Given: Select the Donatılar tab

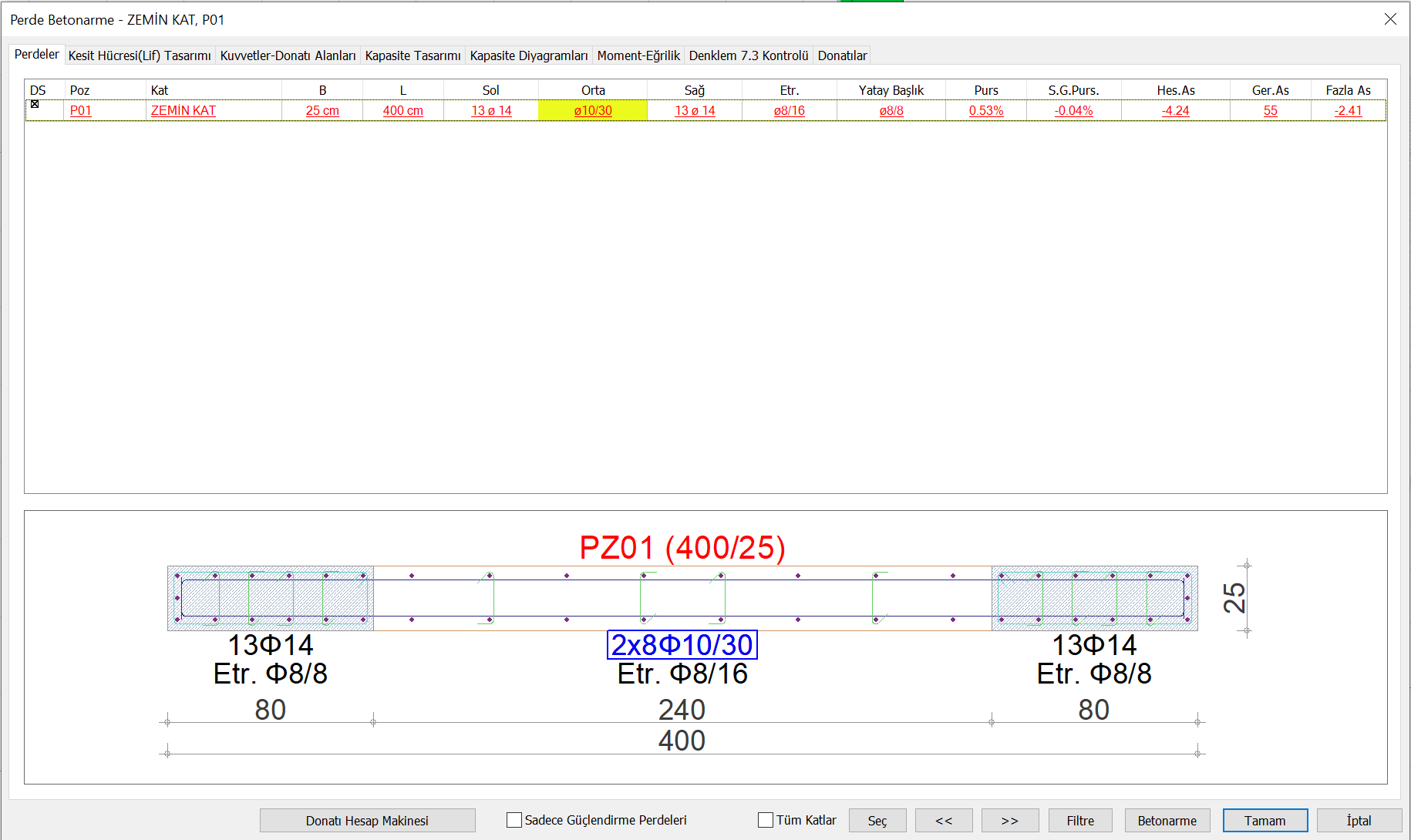Looking at the screenshot, I should [842, 55].
